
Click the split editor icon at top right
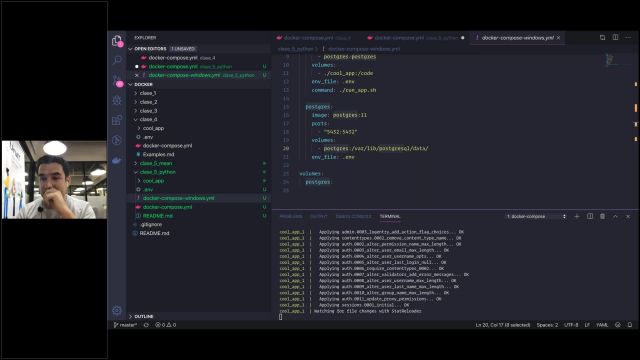(615, 38)
